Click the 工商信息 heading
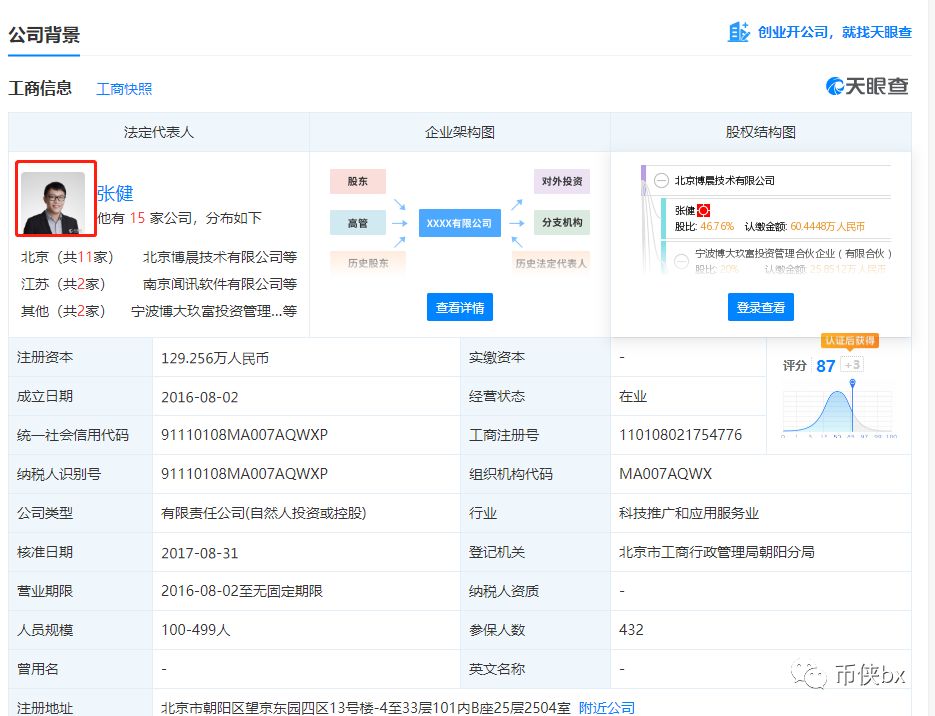935x716 pixels. point(40,88)
